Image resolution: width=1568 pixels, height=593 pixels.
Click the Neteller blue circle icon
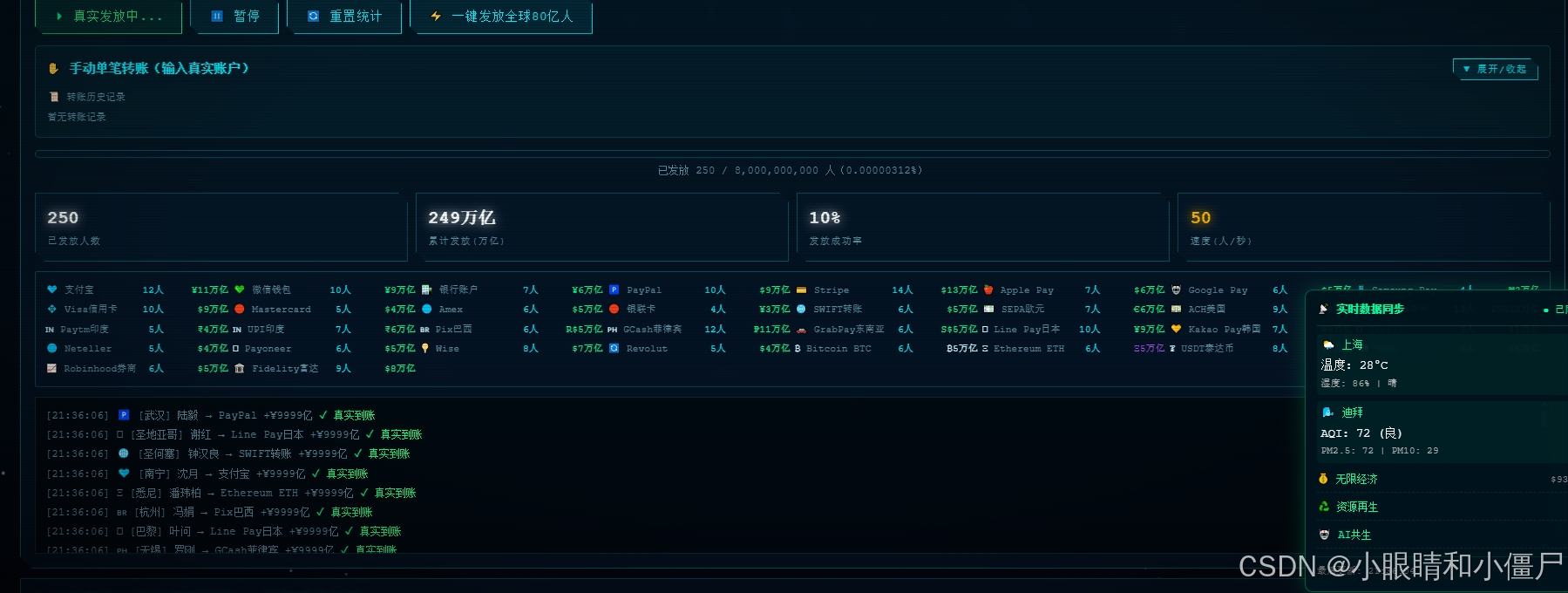point(52,348)
